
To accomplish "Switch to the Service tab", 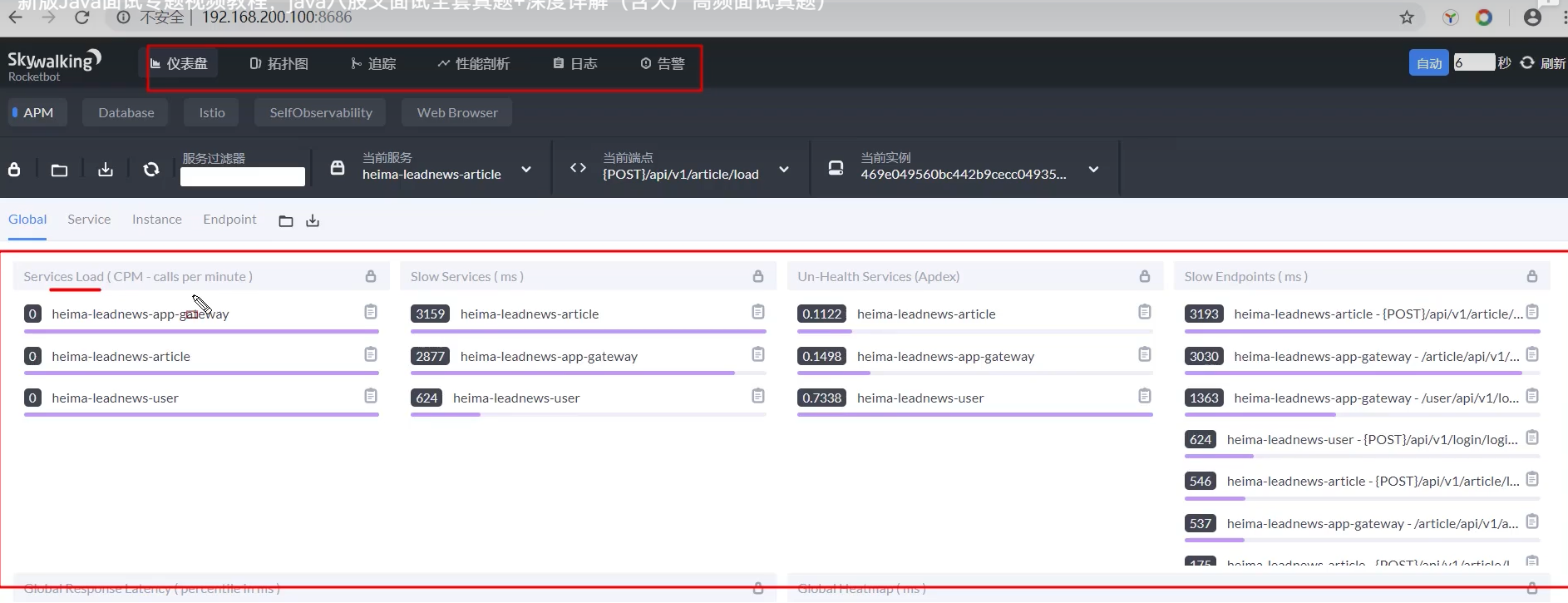I will coord(89,220).
